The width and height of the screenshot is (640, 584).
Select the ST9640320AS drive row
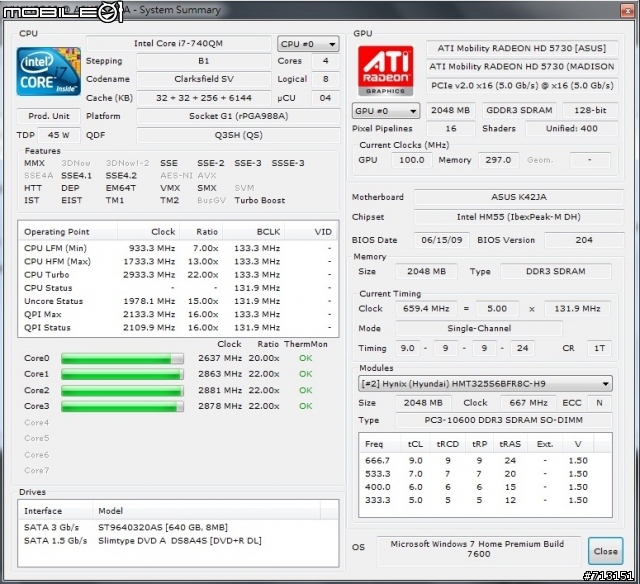click(178, 528)
